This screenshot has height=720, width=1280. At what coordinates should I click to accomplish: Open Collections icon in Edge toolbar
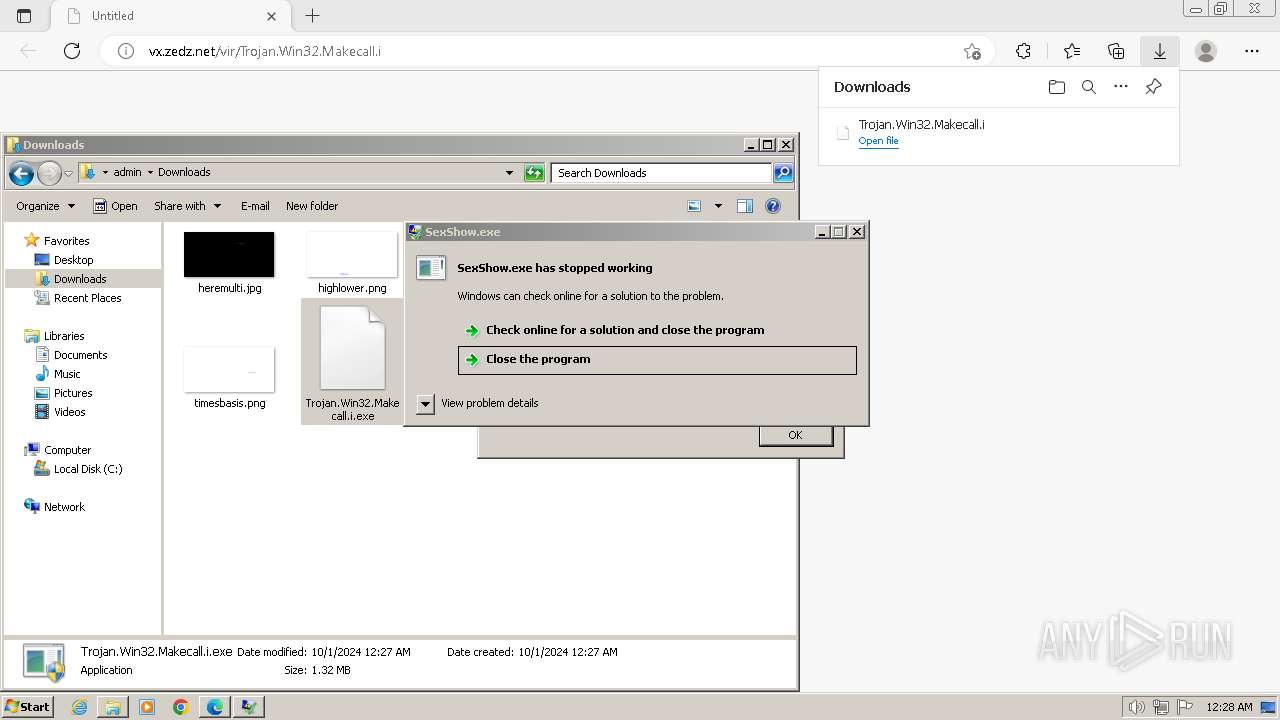coord(1116,51)
